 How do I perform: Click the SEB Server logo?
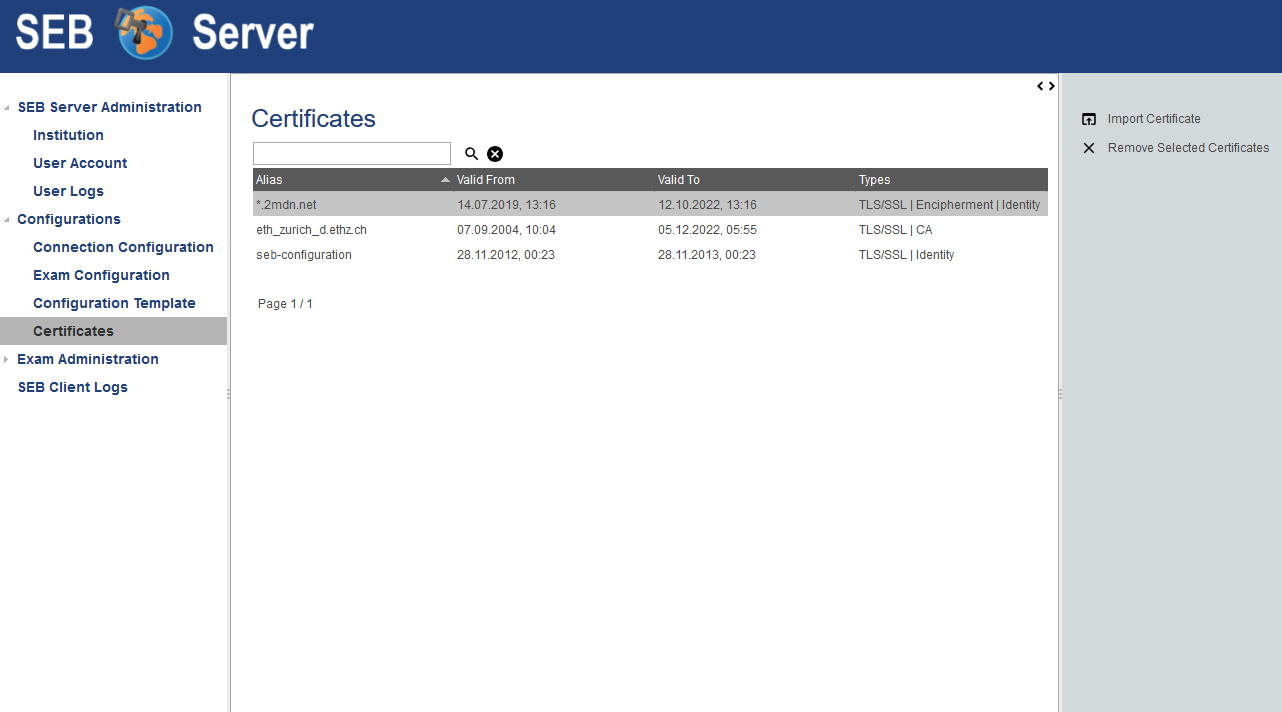point(165,34)
